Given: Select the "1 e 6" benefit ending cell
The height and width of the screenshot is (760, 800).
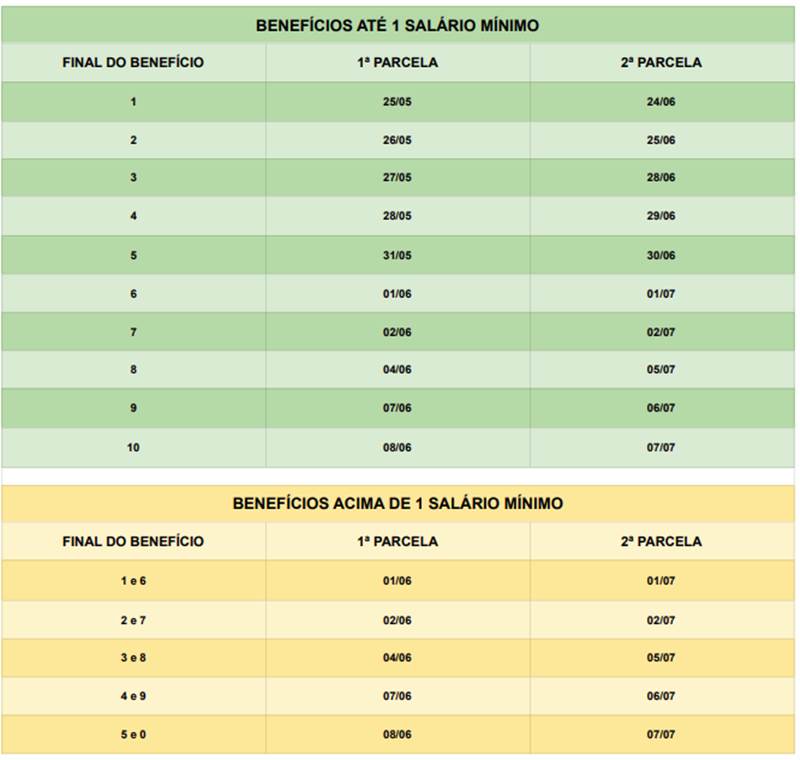Looking at the screenshot, I should [x=133, y=581].
